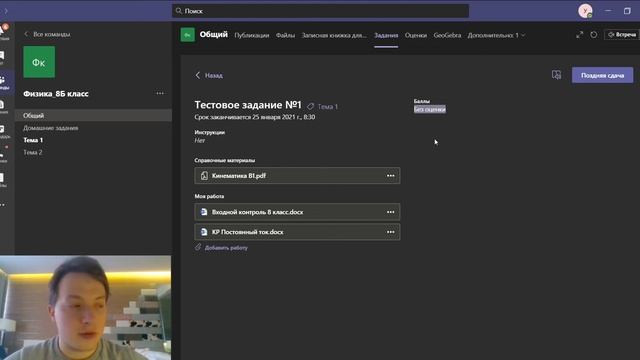The image size is (640, 360).
Task: Open Chat from the left rail
Action: pyautogui.click(x=2, y=57)
